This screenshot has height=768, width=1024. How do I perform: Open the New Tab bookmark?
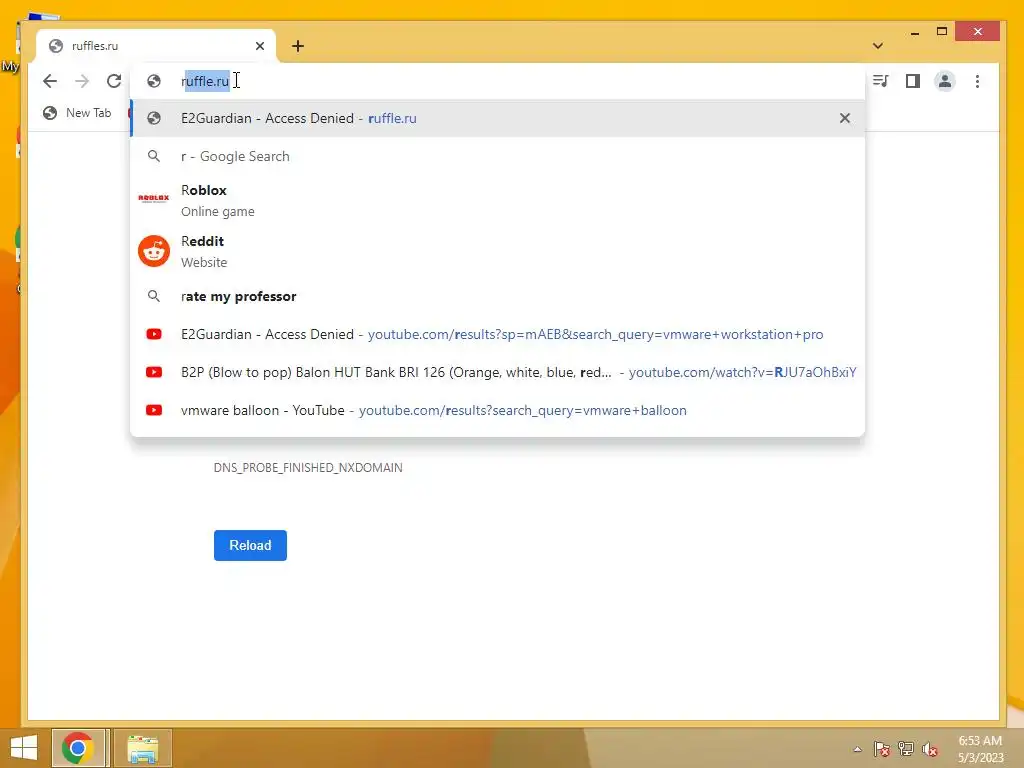[77, 113]
